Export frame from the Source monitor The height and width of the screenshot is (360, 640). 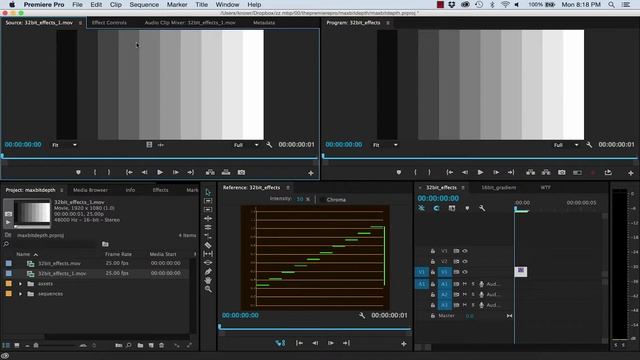pos(242,172)
